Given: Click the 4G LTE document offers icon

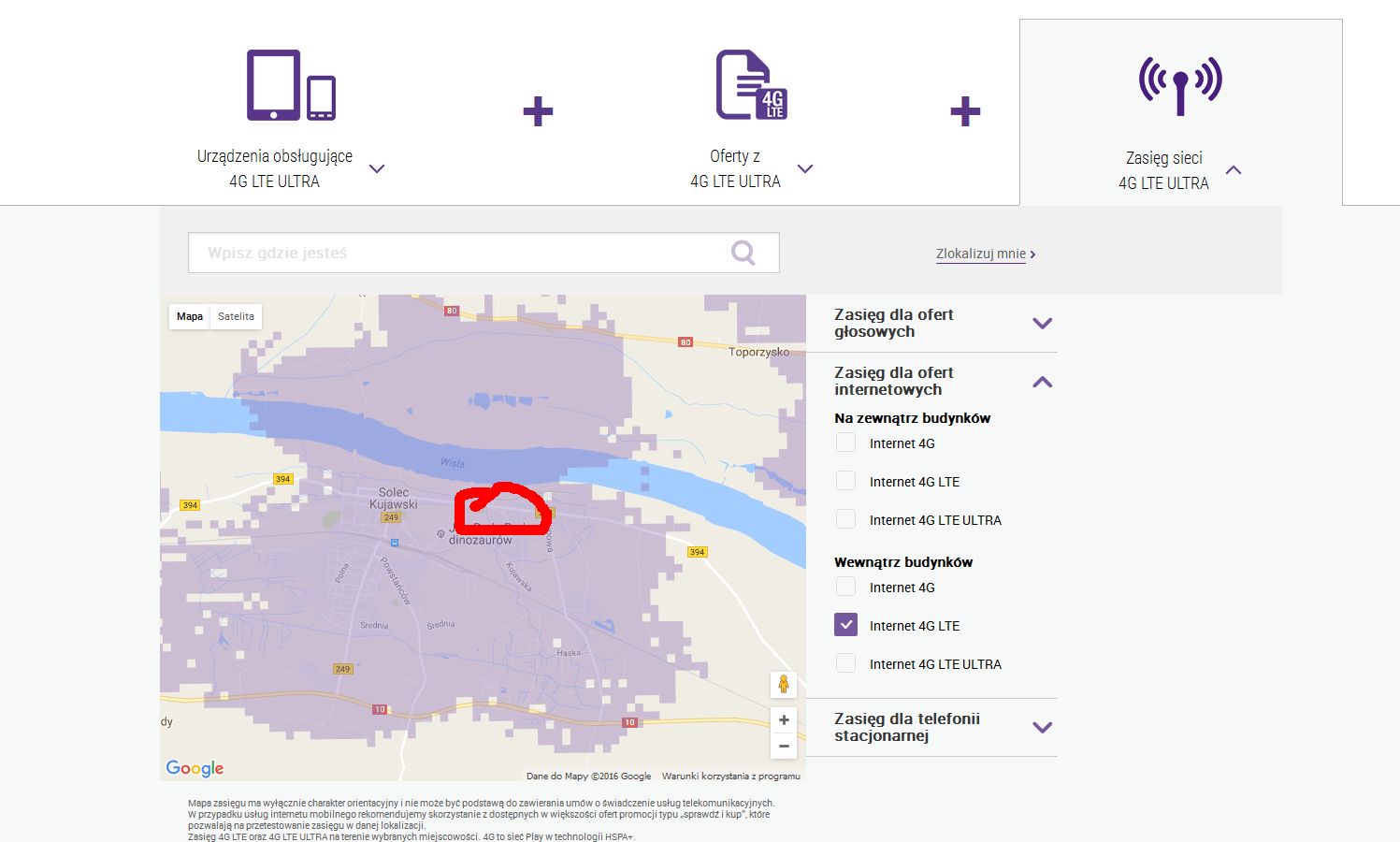Looking at the screenshot, I should tap(751, 85).
